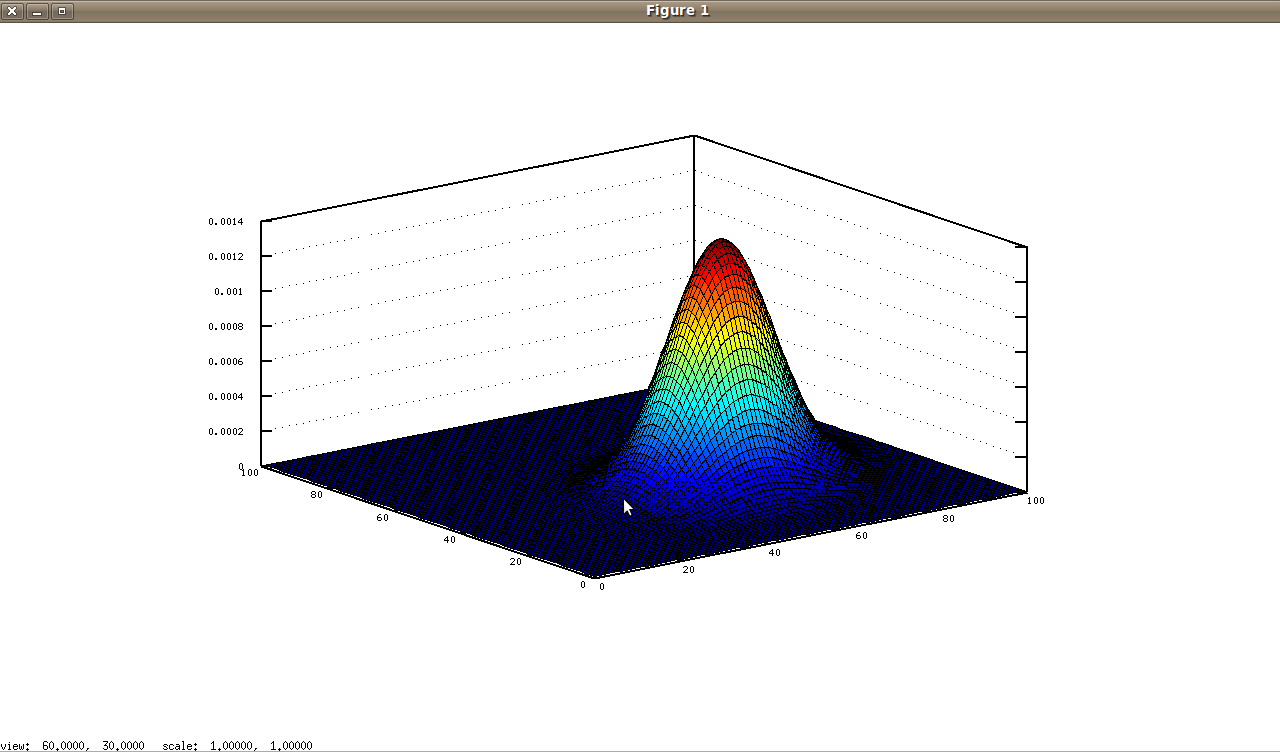Screen dimensions: 1280x752
Task: Close the Figure 1 window
Action: coord(12,11)
